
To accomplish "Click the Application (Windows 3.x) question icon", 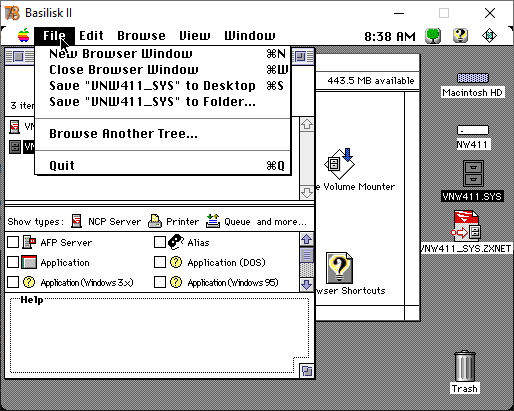I will click(29, 282).
